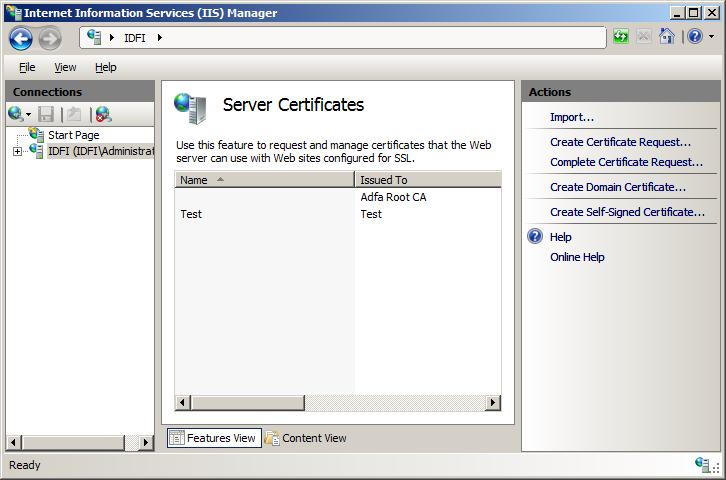Close the IIS Manager window
The image size is (726, 480).
[712, 12]
